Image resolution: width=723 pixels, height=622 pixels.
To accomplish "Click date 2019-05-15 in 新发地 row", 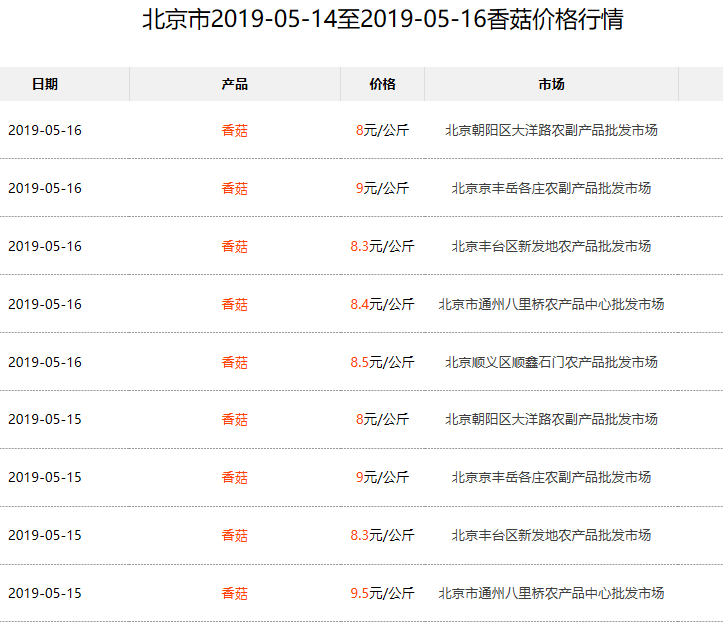I will click(45, 535).
